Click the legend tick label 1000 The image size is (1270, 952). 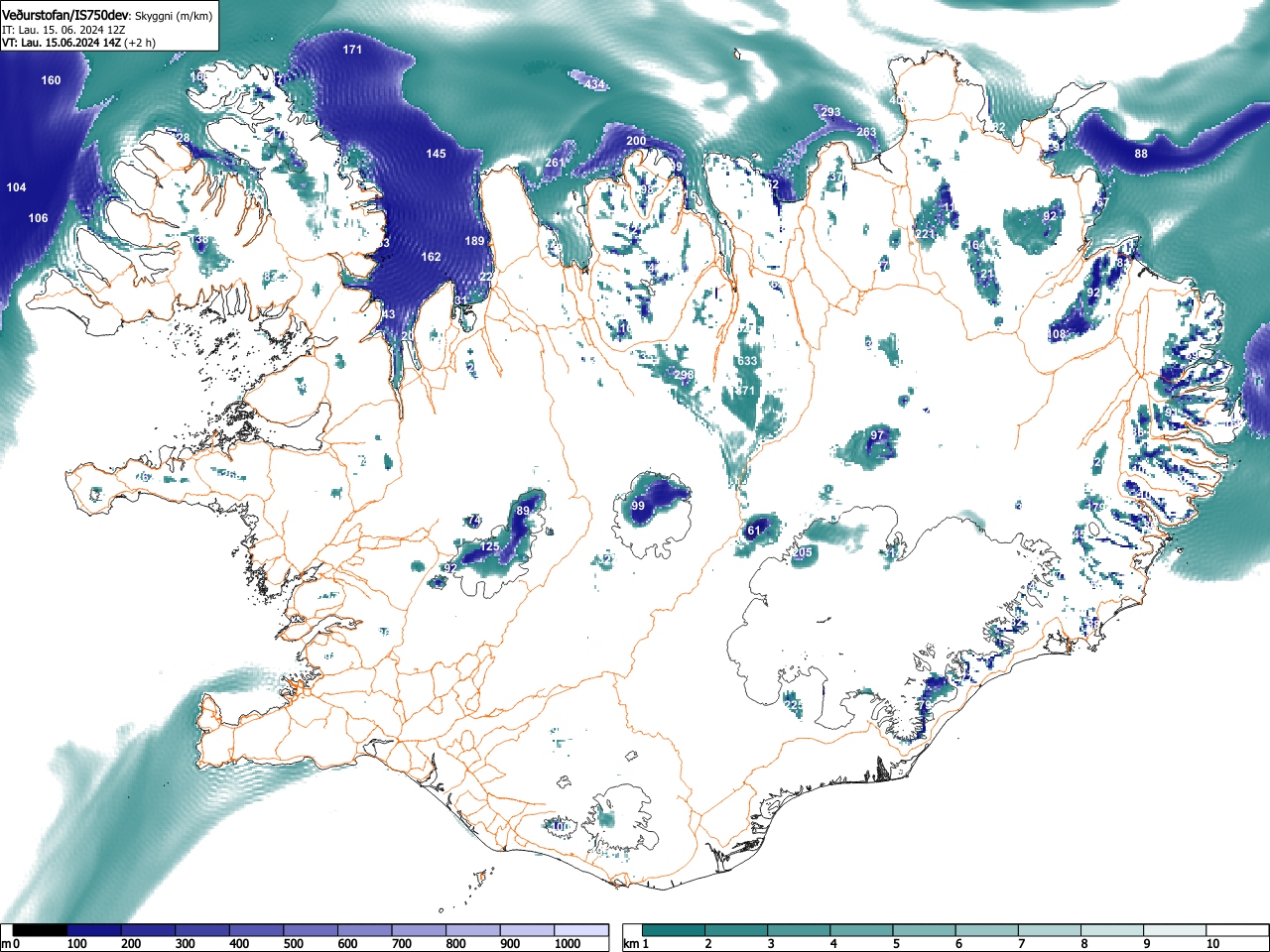[x=569, y=944]
